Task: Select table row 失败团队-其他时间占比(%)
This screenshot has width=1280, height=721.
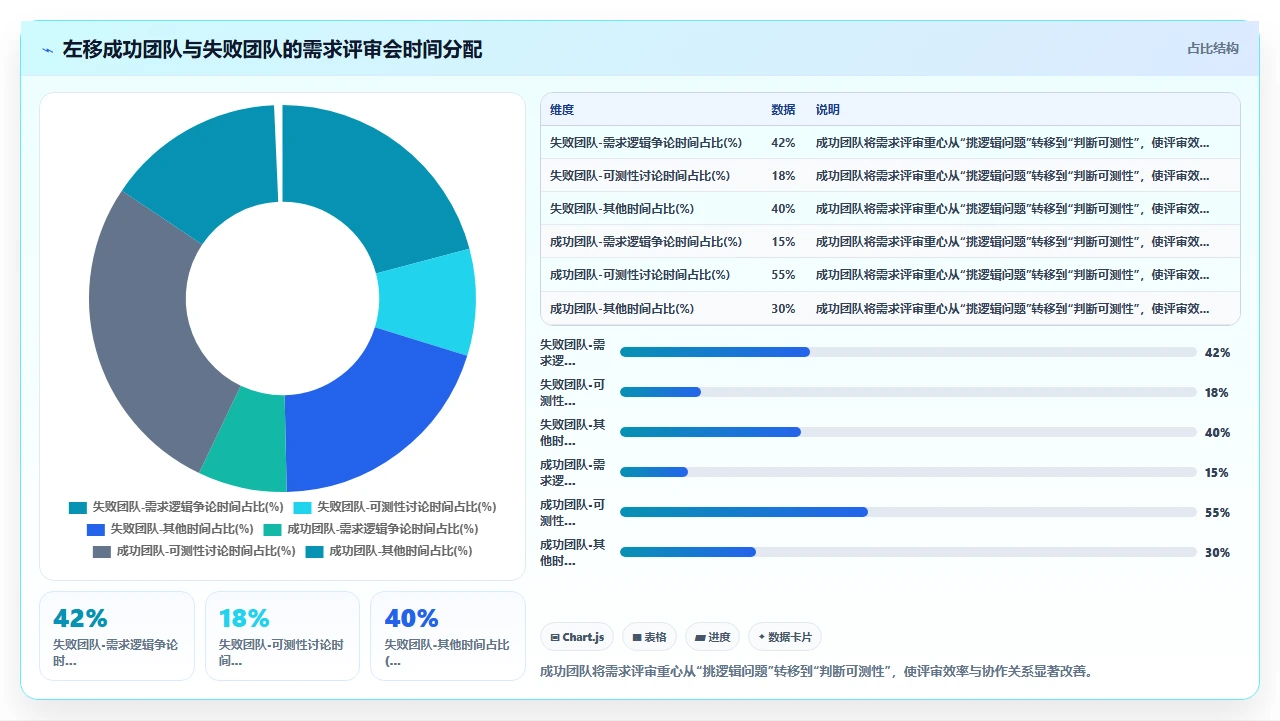Action: (x=890, y=208)
